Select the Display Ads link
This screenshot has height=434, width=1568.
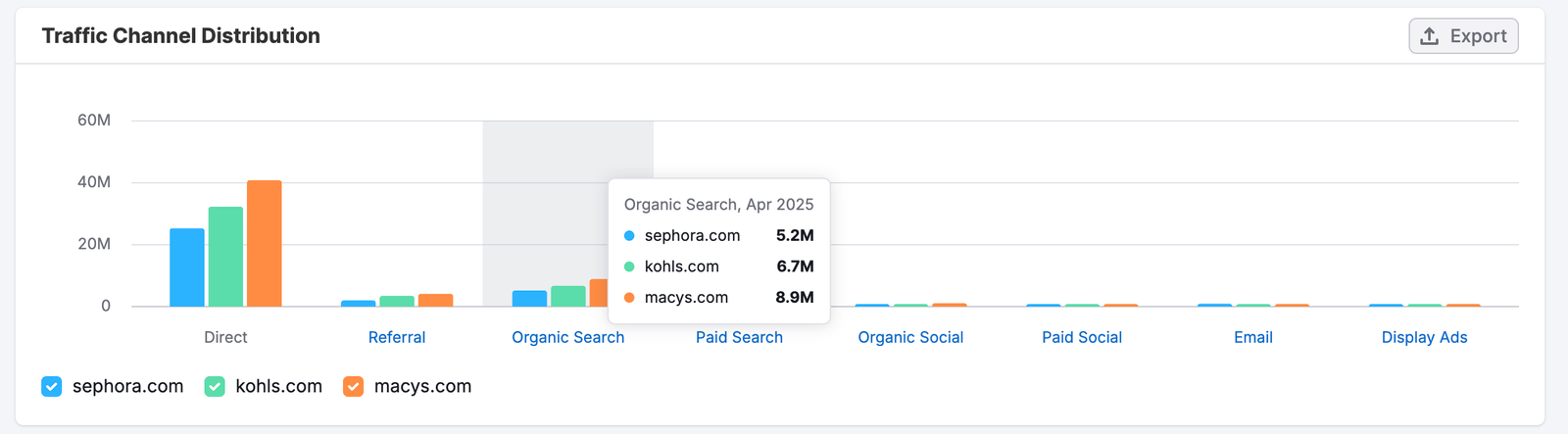pyautogui.click(x=1424, y=337)
